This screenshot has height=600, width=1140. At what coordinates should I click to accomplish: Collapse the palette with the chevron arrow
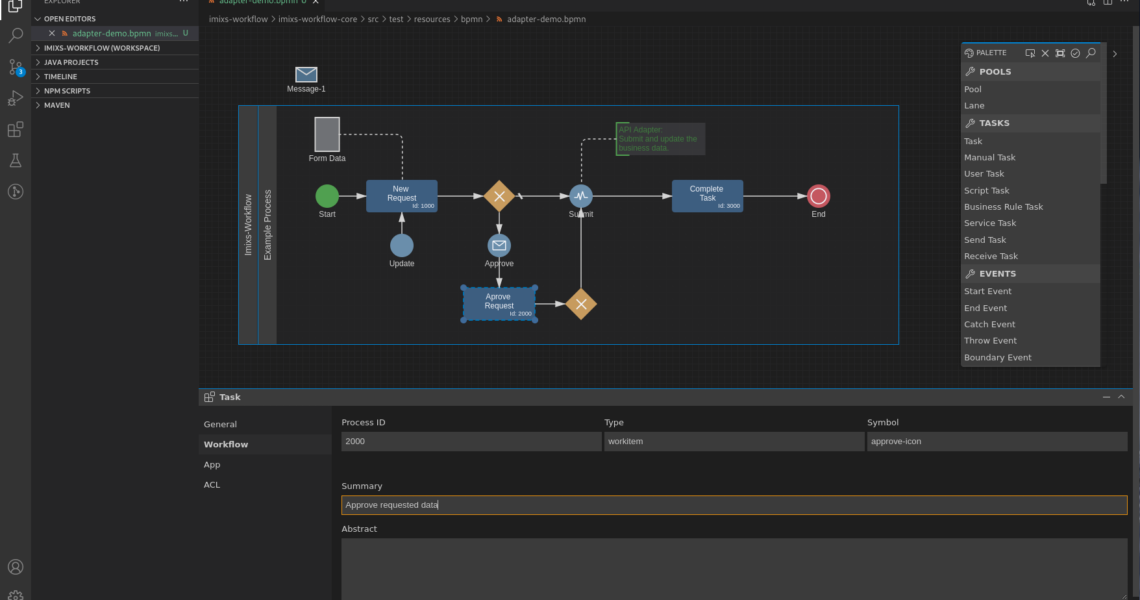pyautogui.click(x=1115, y=54)
